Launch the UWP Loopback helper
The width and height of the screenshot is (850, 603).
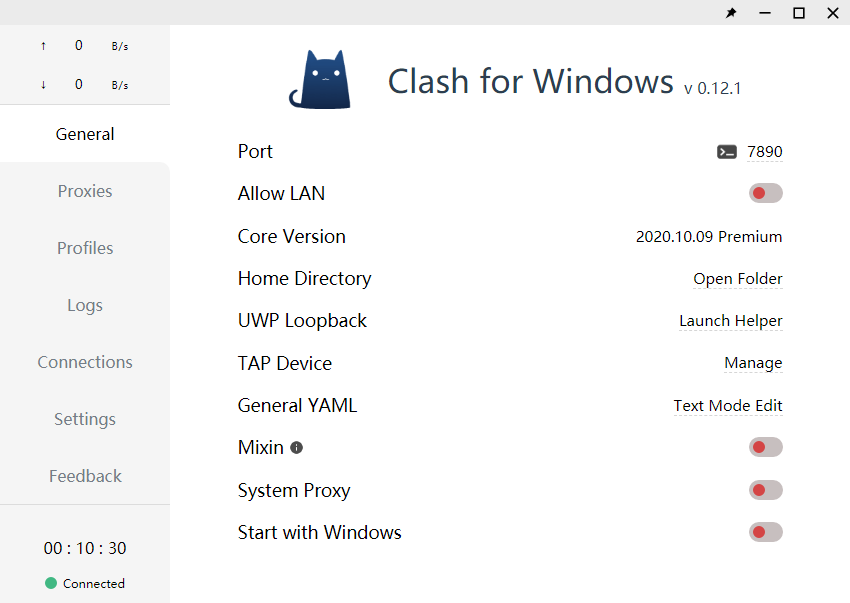pyautogui.click(x=730, y=320)
